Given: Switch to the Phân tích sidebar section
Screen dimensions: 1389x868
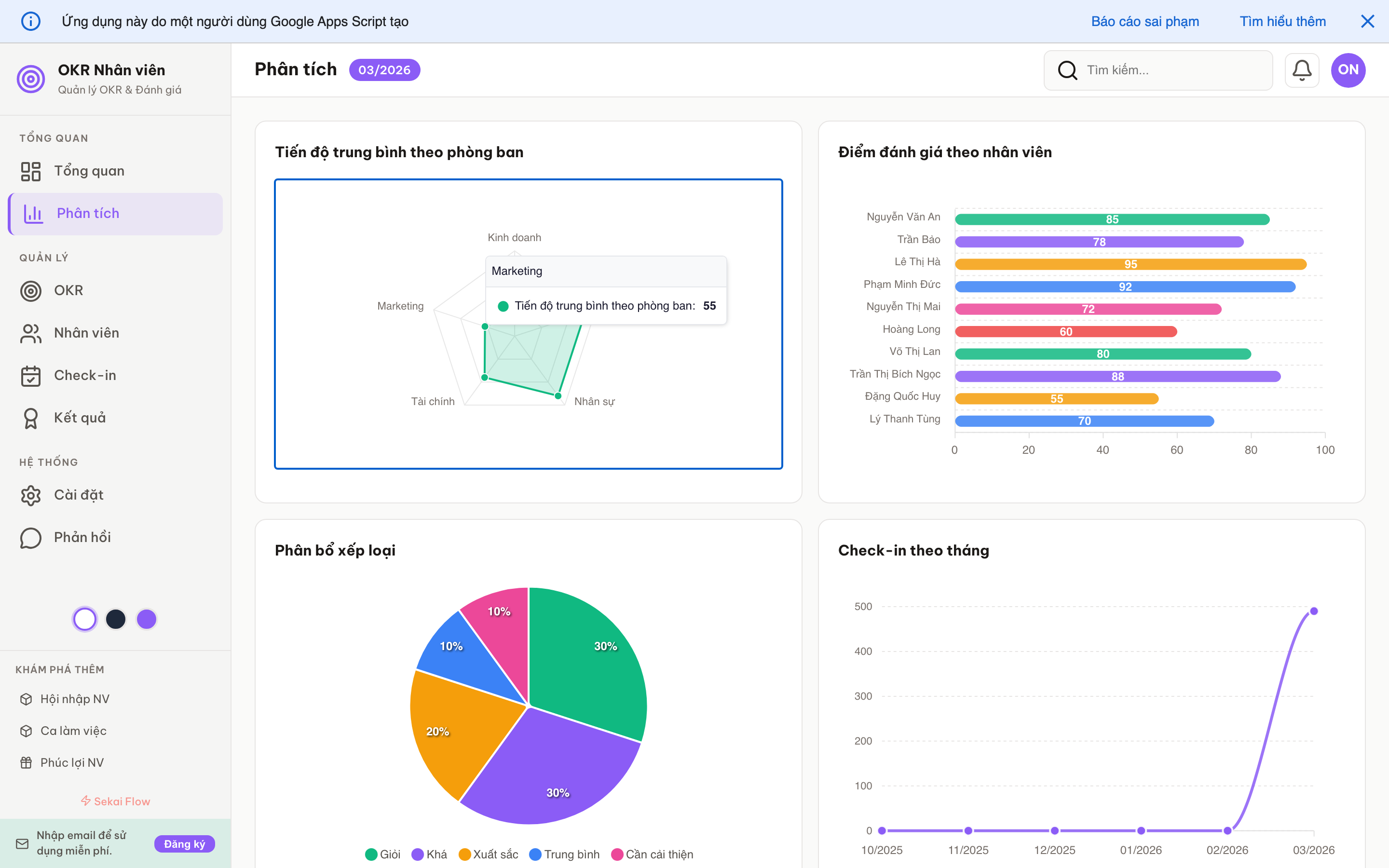Looking at the screenshot, I should [88, 213].
